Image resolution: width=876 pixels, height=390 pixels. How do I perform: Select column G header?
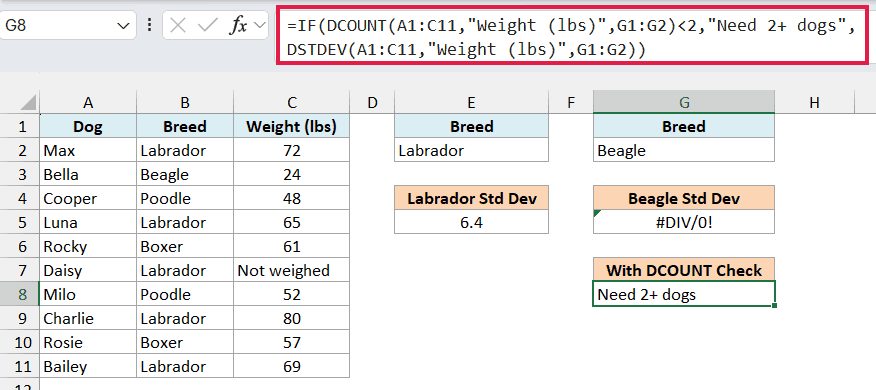pyautogui.click(x=684, y=102)
